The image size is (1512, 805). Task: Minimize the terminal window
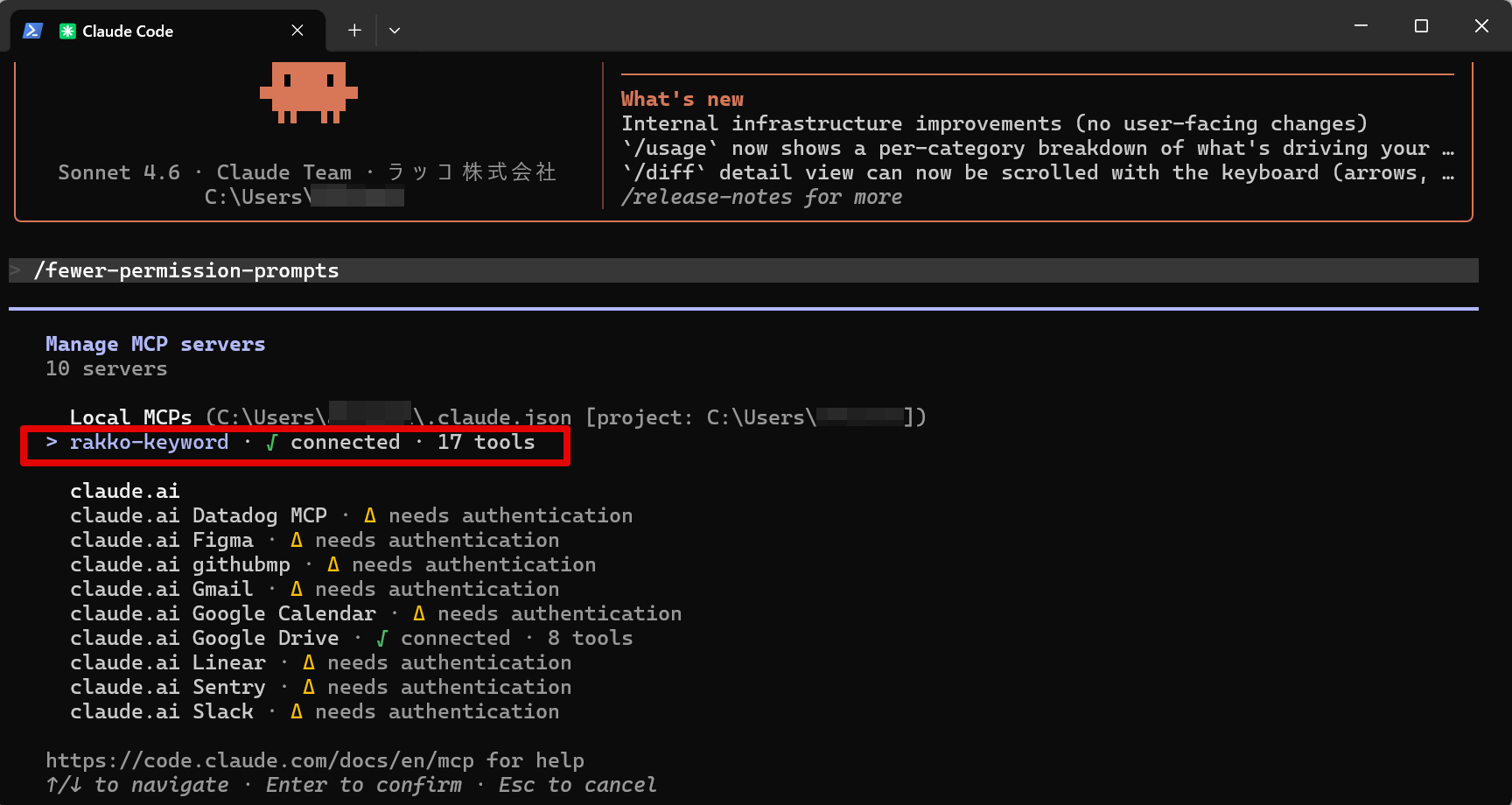click(1361, 26)
